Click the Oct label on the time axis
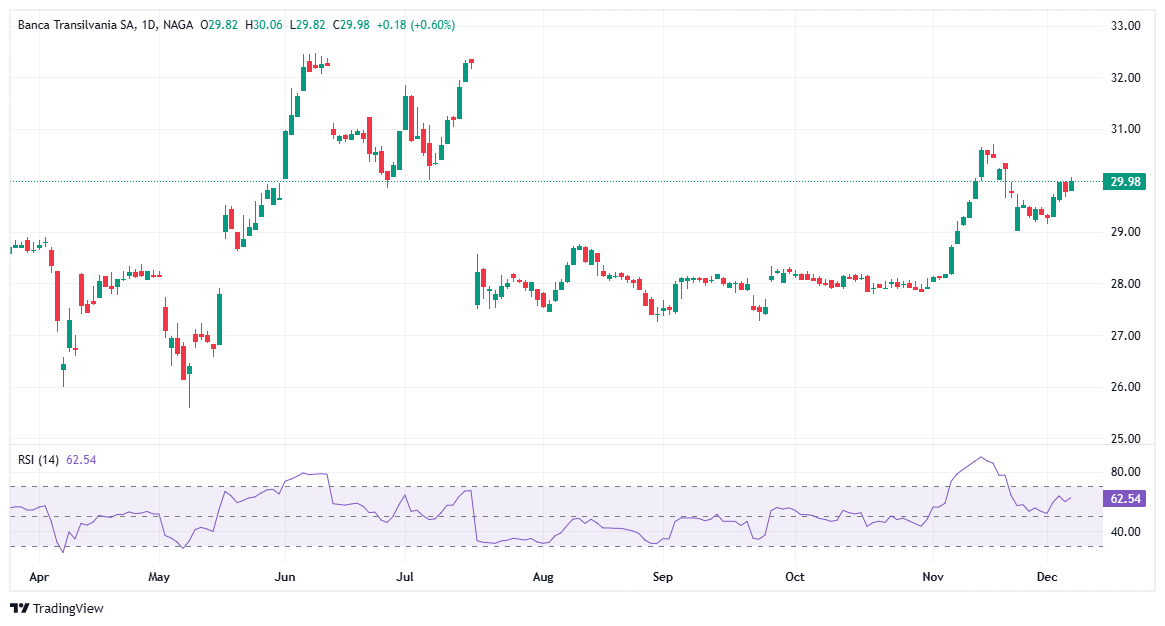Screen dimensions: 1165x626 pyautogui.click(x=795, y=577)
